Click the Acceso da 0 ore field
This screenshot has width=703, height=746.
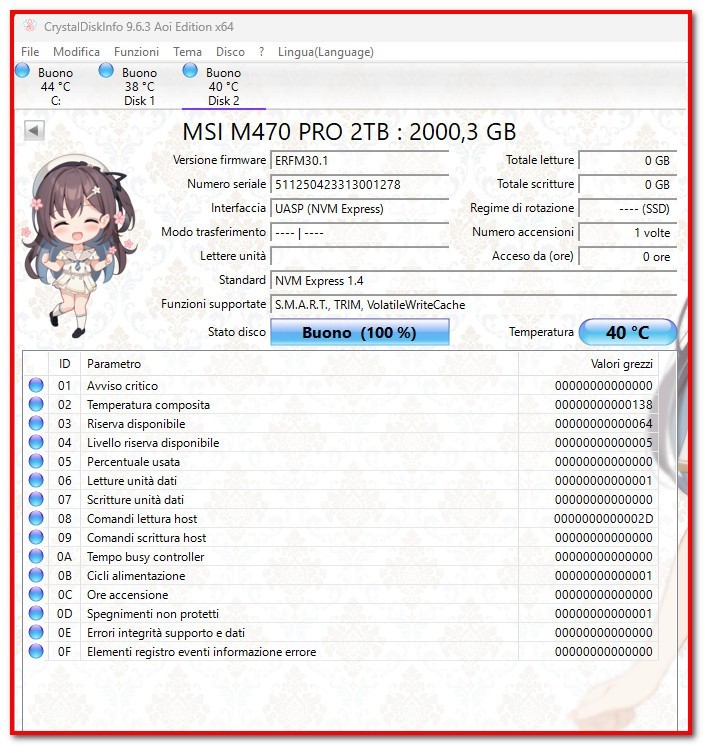(627, 256)
